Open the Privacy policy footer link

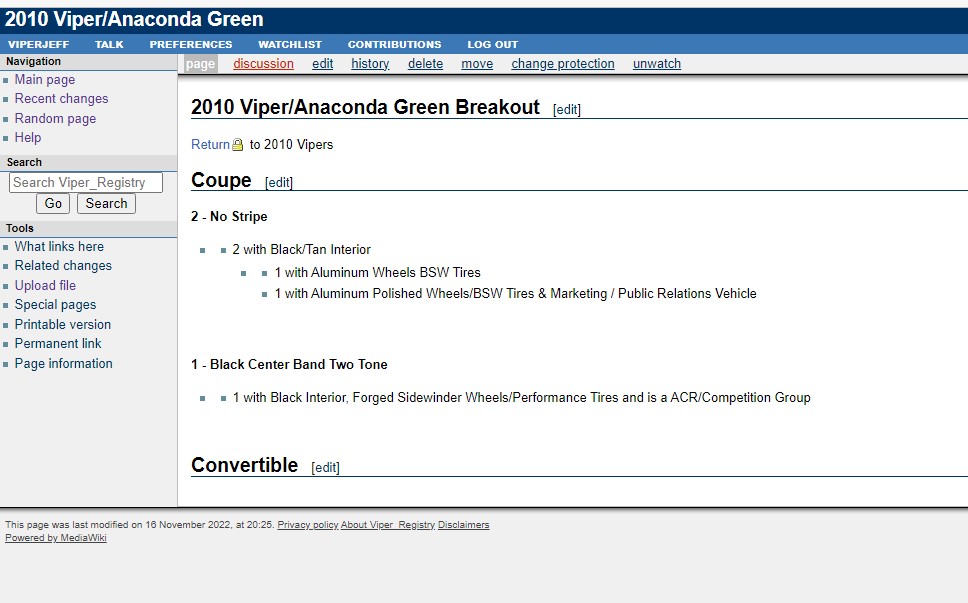pyautogui.click(x=307, y=525)
